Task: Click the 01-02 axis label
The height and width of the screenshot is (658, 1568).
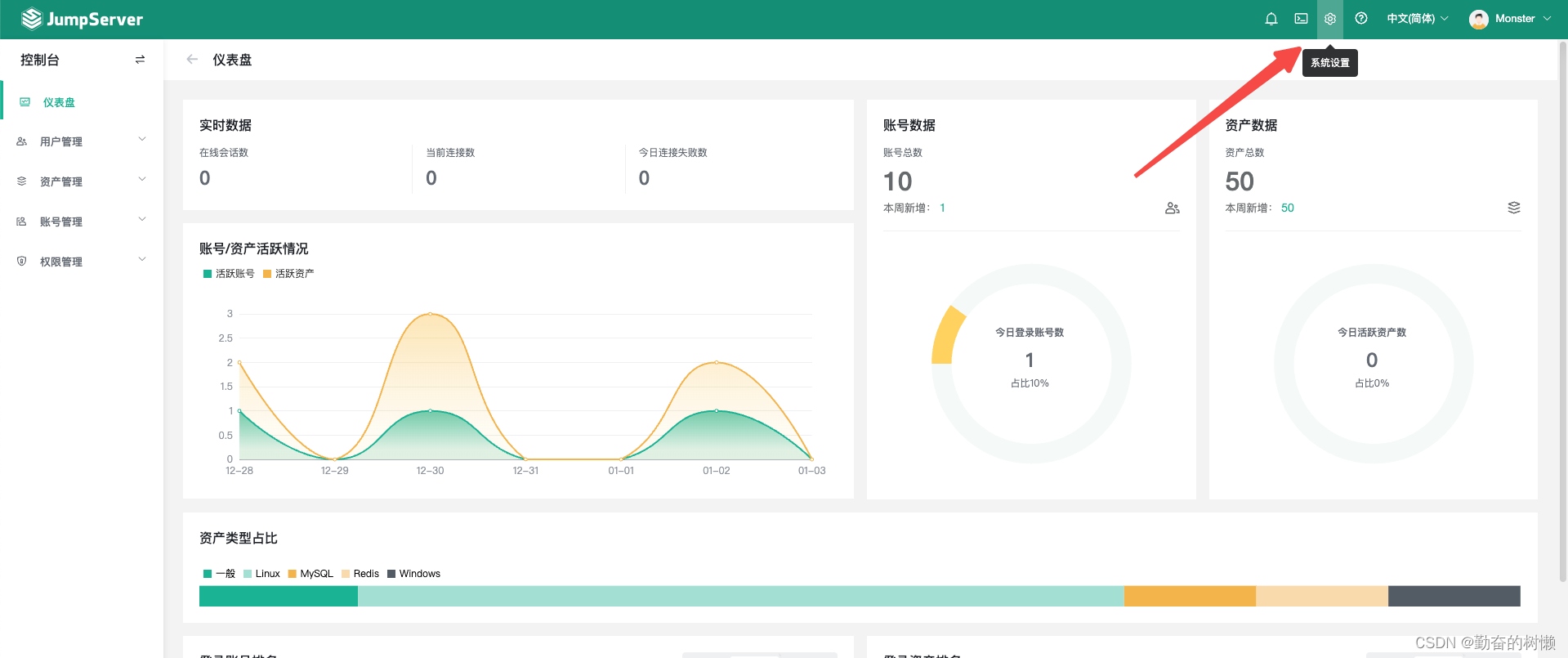Action: click(x=717, y=471)
